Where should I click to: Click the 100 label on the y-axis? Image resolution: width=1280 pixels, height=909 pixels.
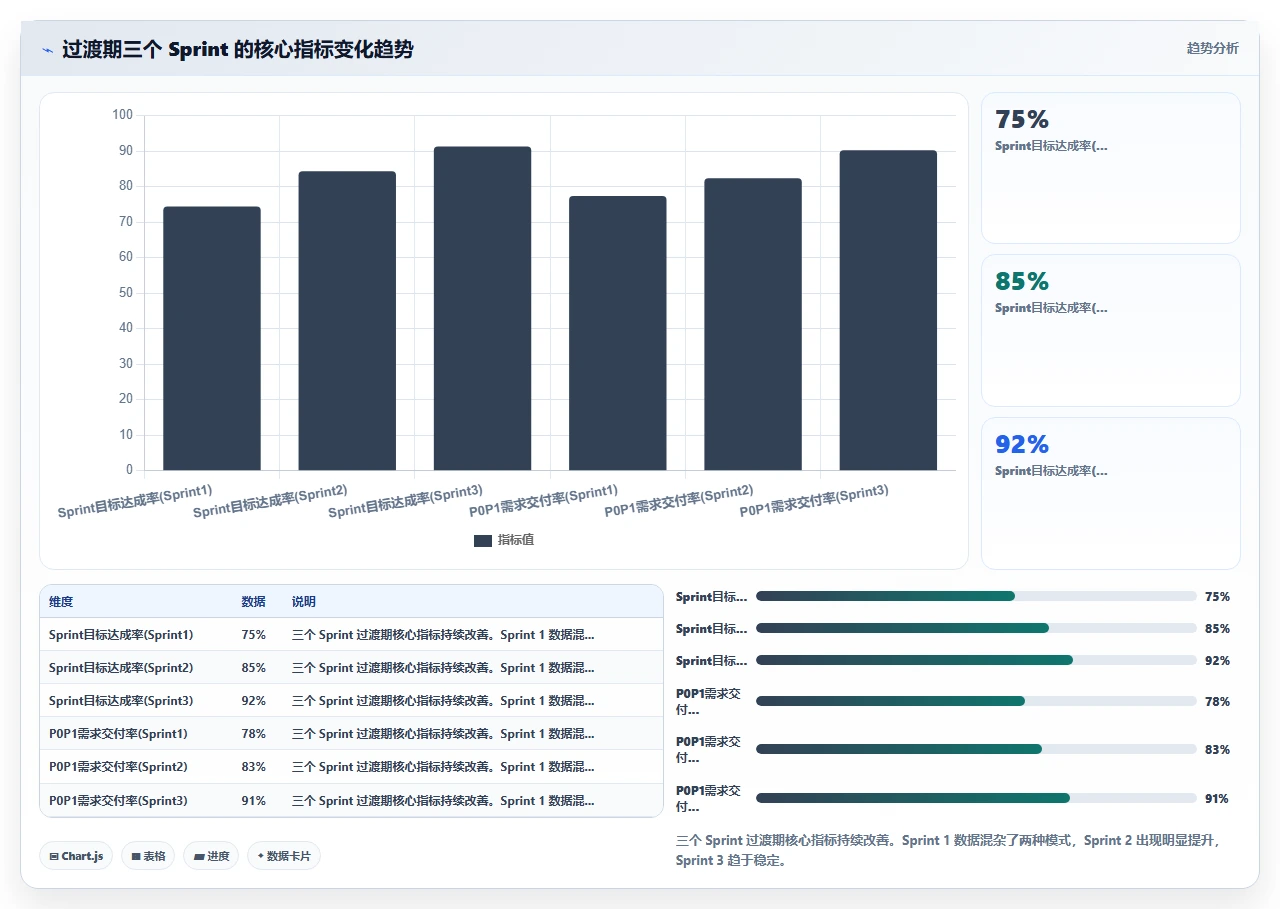pos(122,115)
